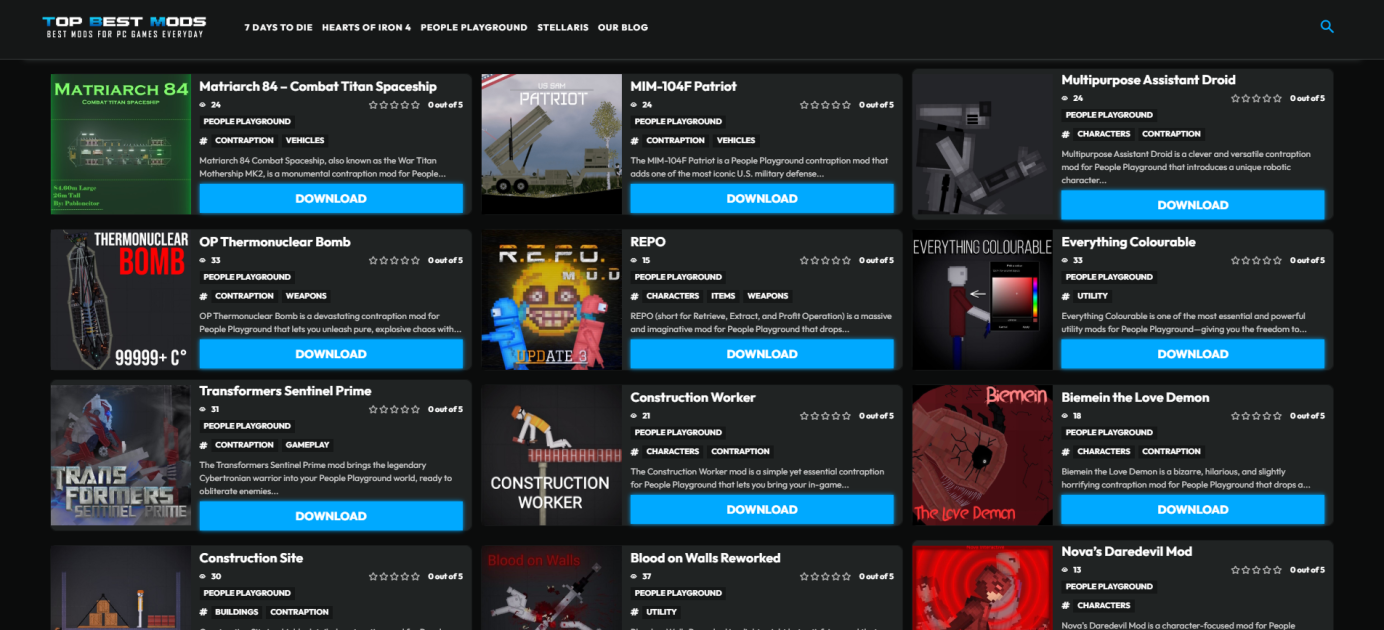This screenshot has height=630, width=1384.
Task: Download the OP Thermonuclear Bomb mod
Action: [331, 354]
